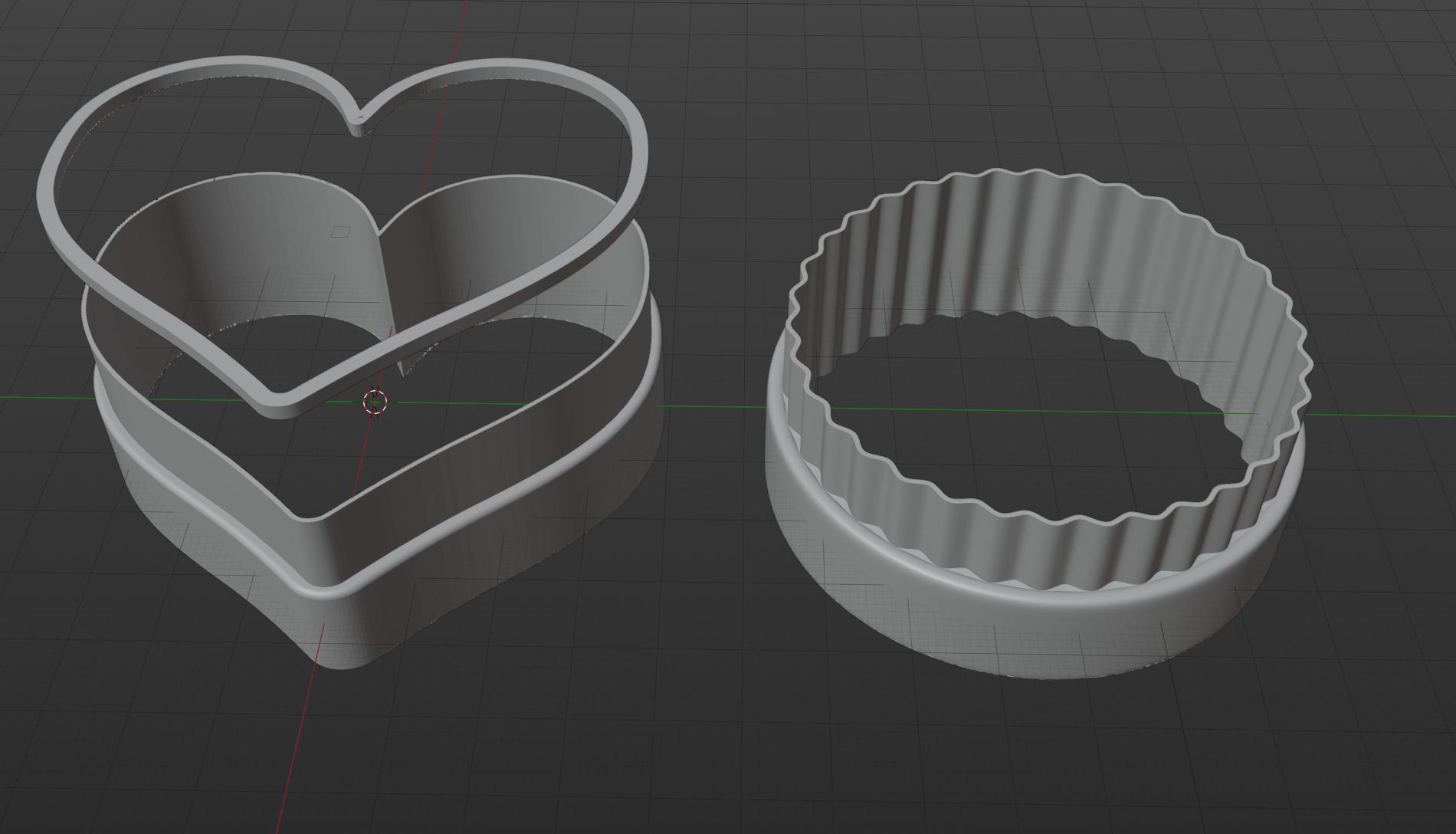Screen dimensions: 1456x834
Task: Click the 3D cursor crosshair circle
Action: tap(375, 402)
